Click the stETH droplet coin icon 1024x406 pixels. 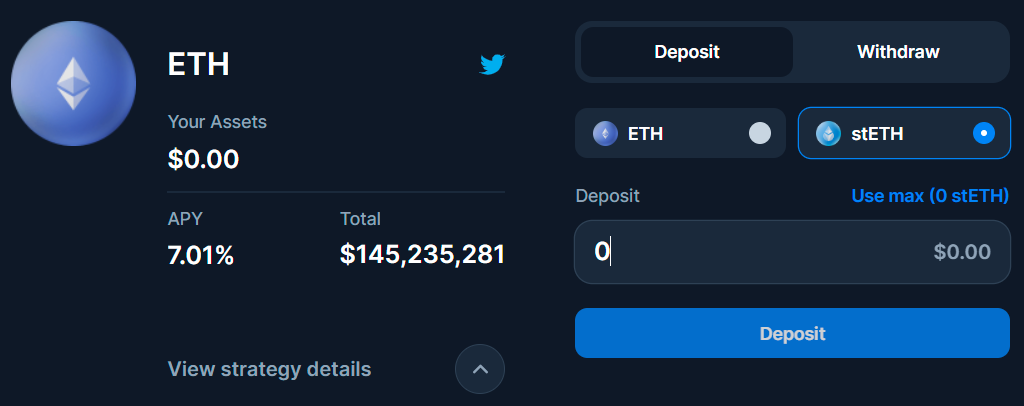pos(828,133)
